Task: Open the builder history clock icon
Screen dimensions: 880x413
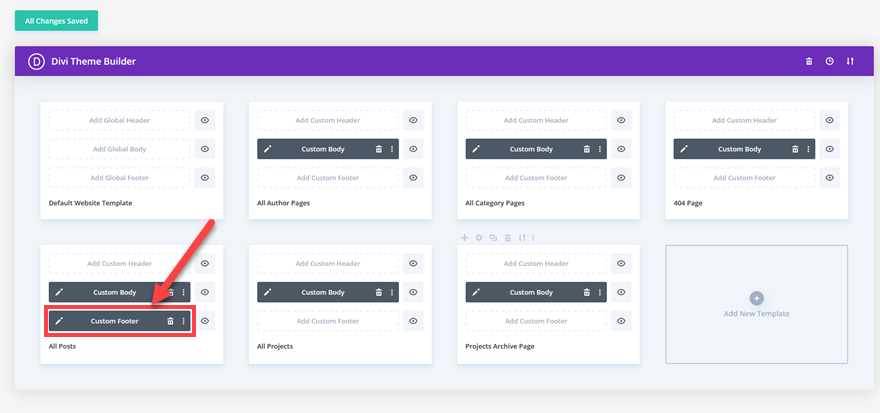Action: 829,61
